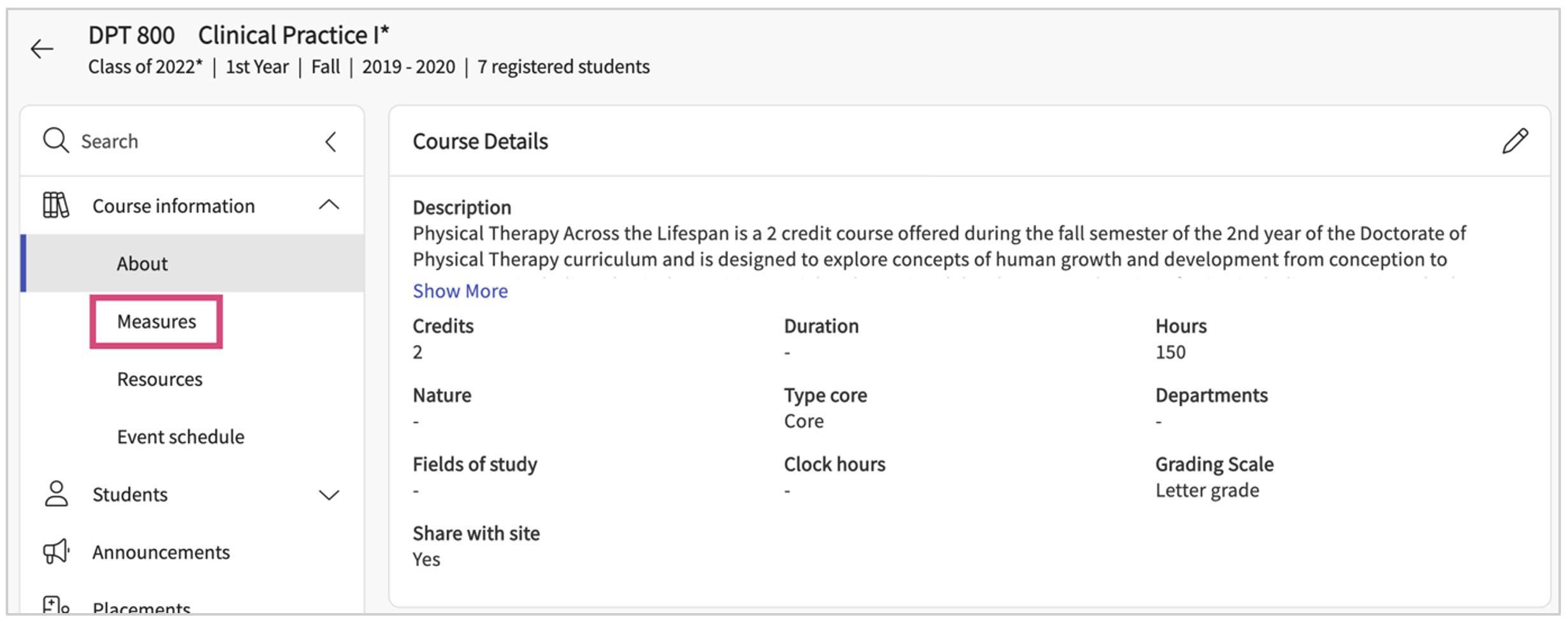The height and width of the screenshot is (622, 1568).
Task: Click the Placements icon
Action: pyautogui.click(x=56, y=605)
